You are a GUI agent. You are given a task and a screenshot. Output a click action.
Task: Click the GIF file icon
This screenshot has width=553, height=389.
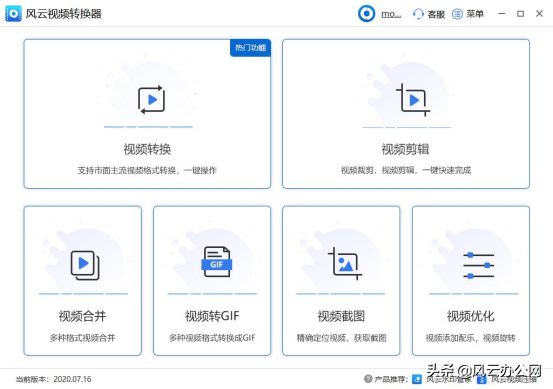coord(217,262)
